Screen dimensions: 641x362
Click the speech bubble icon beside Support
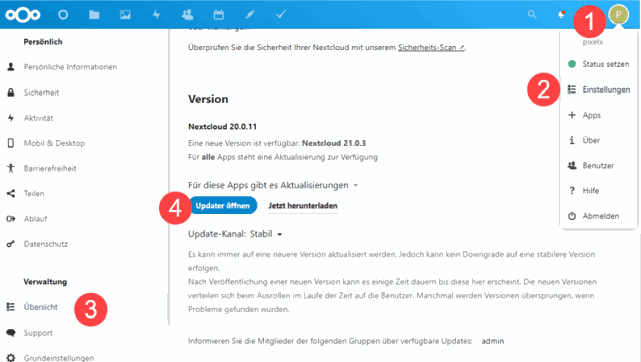pos(11,333)
